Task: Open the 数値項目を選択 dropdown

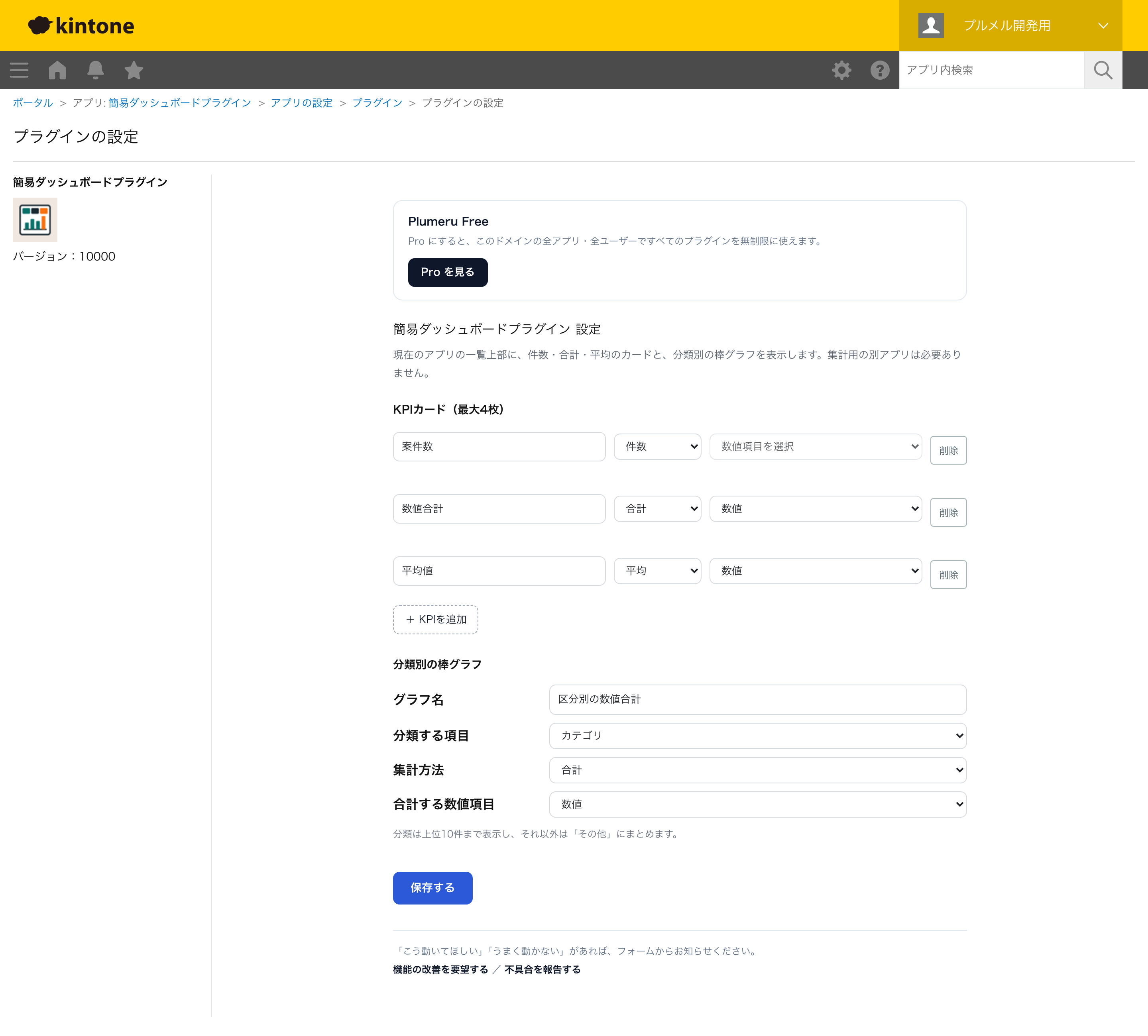Action: [816, 446]
